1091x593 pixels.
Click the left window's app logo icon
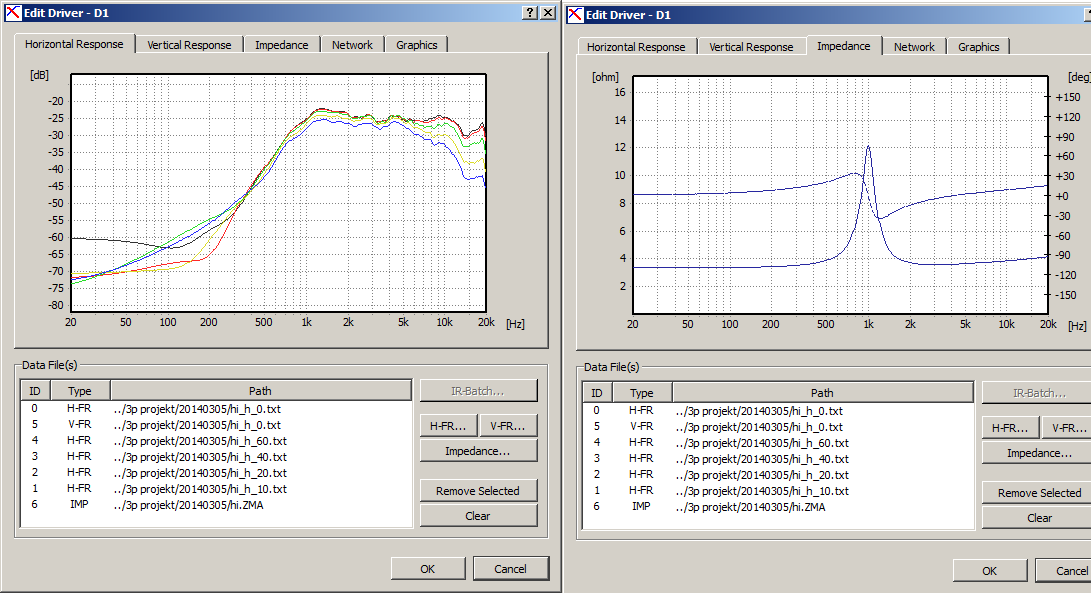coord(13,13)
